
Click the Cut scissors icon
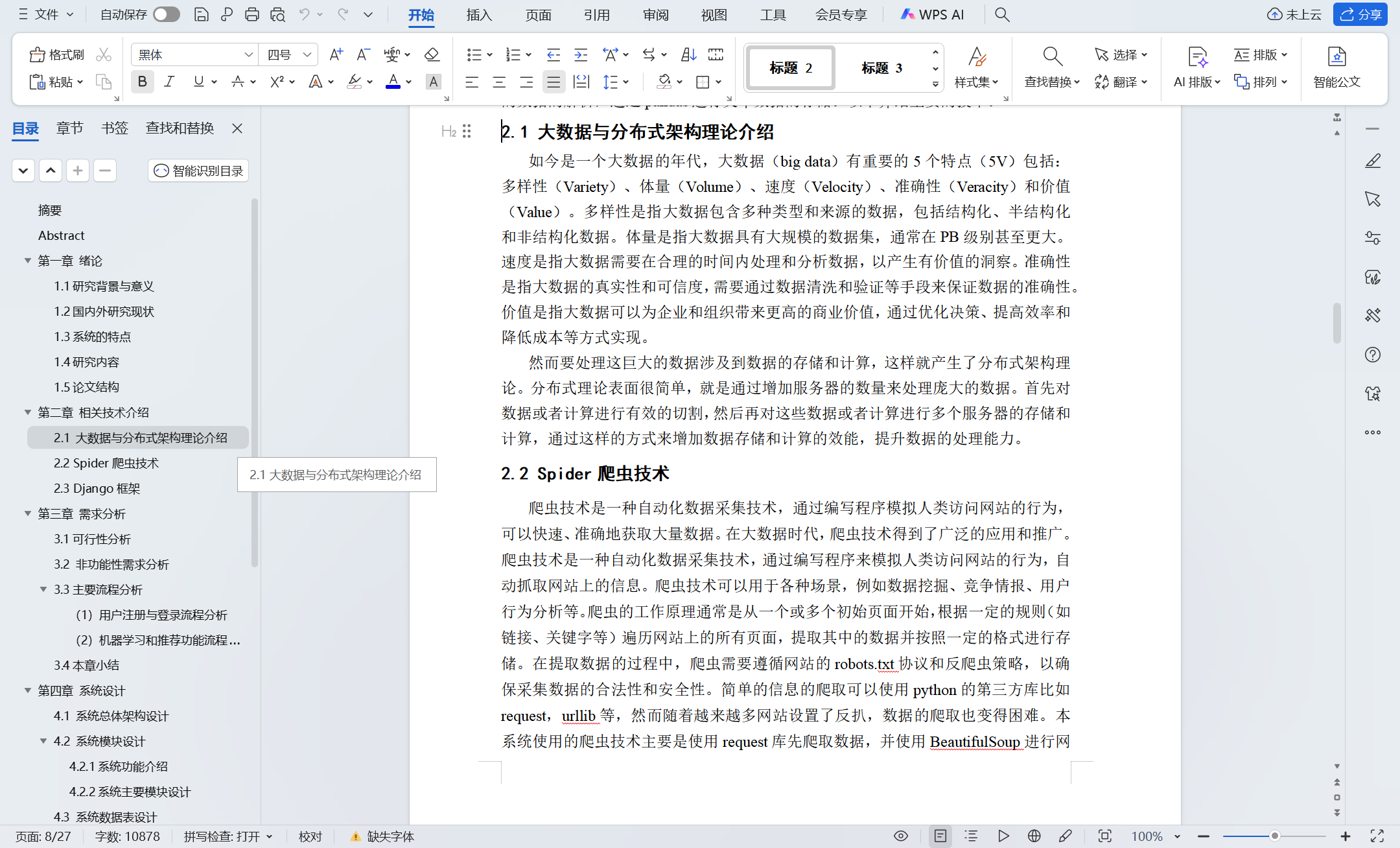tap(104, 55)
